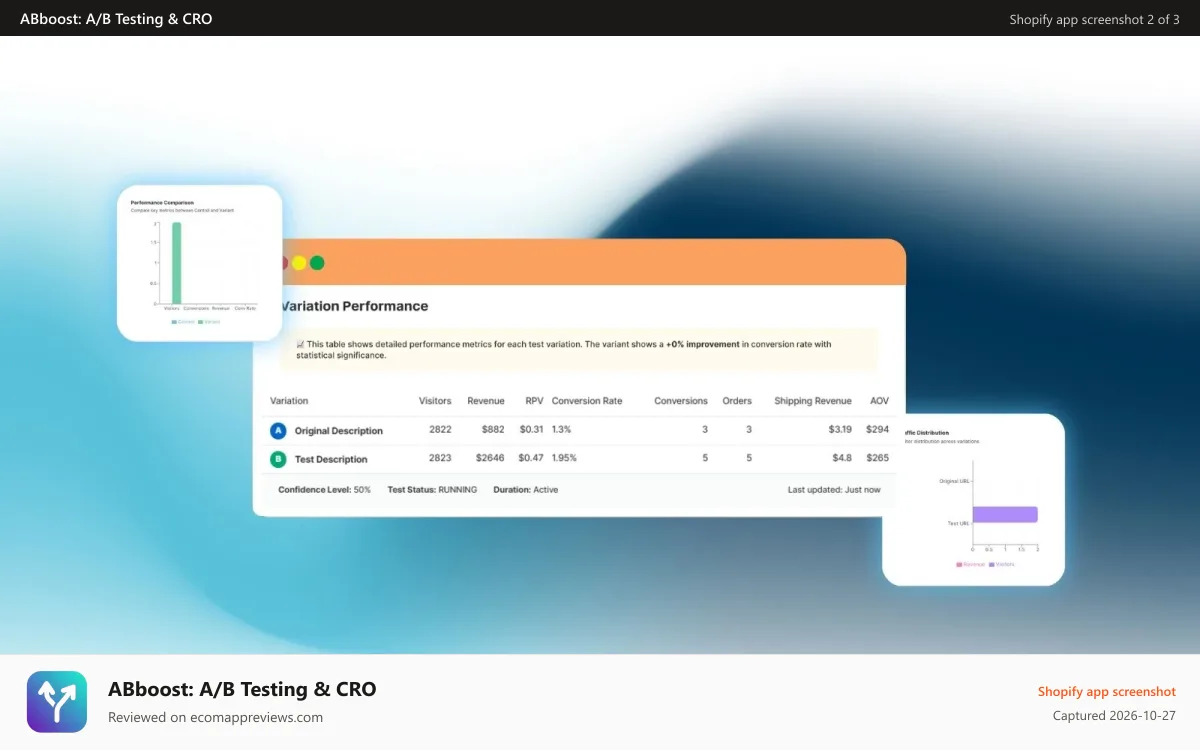Click the orange Shopify app screenshot label
This screenshot has height=750, width=1200.
[1107, 692]
